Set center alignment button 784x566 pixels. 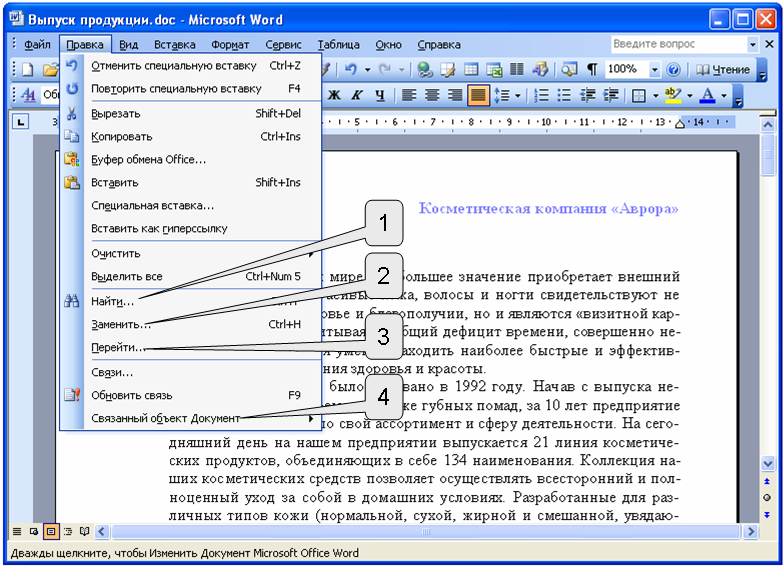pyautogui.click(x=432, y=95)
